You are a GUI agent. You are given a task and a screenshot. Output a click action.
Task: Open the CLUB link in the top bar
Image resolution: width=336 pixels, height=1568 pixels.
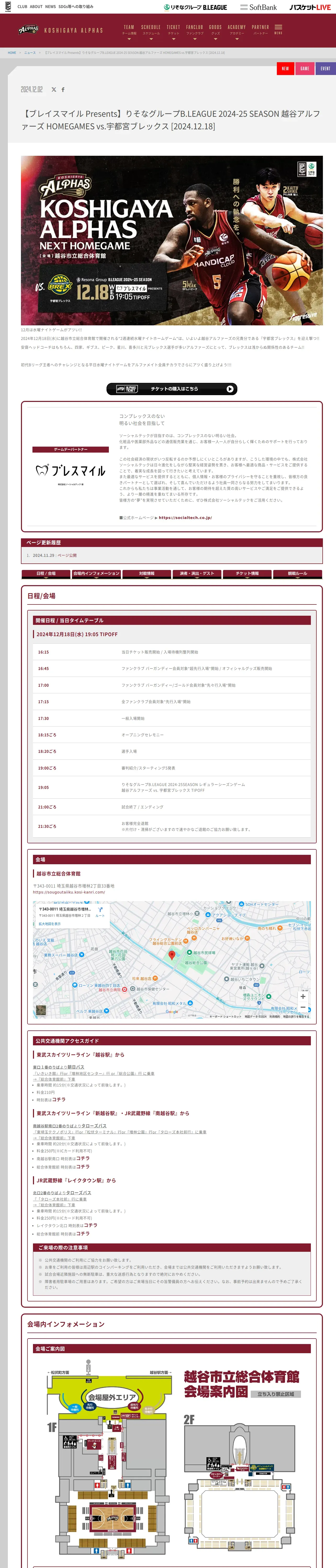[23, 7]
